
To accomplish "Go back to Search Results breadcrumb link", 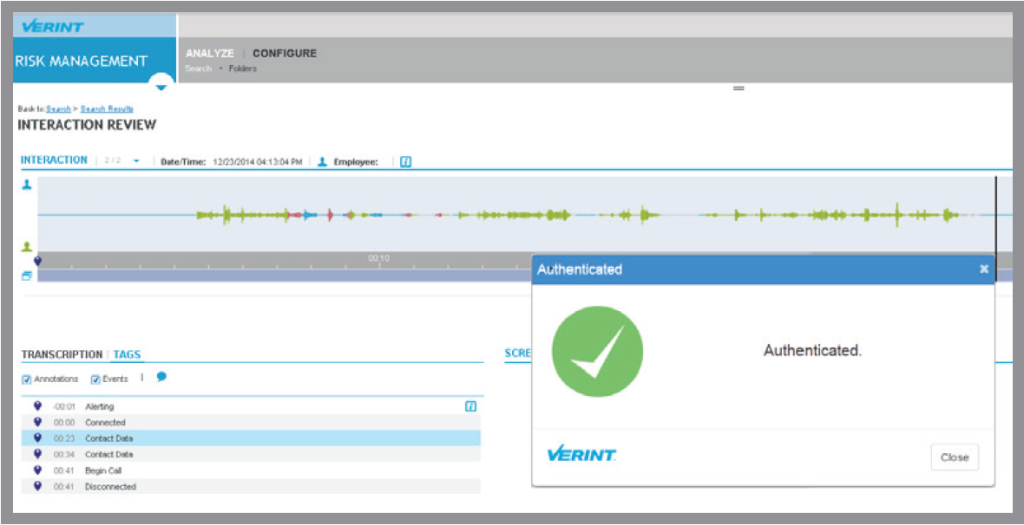I will click(x=107, y=109).
